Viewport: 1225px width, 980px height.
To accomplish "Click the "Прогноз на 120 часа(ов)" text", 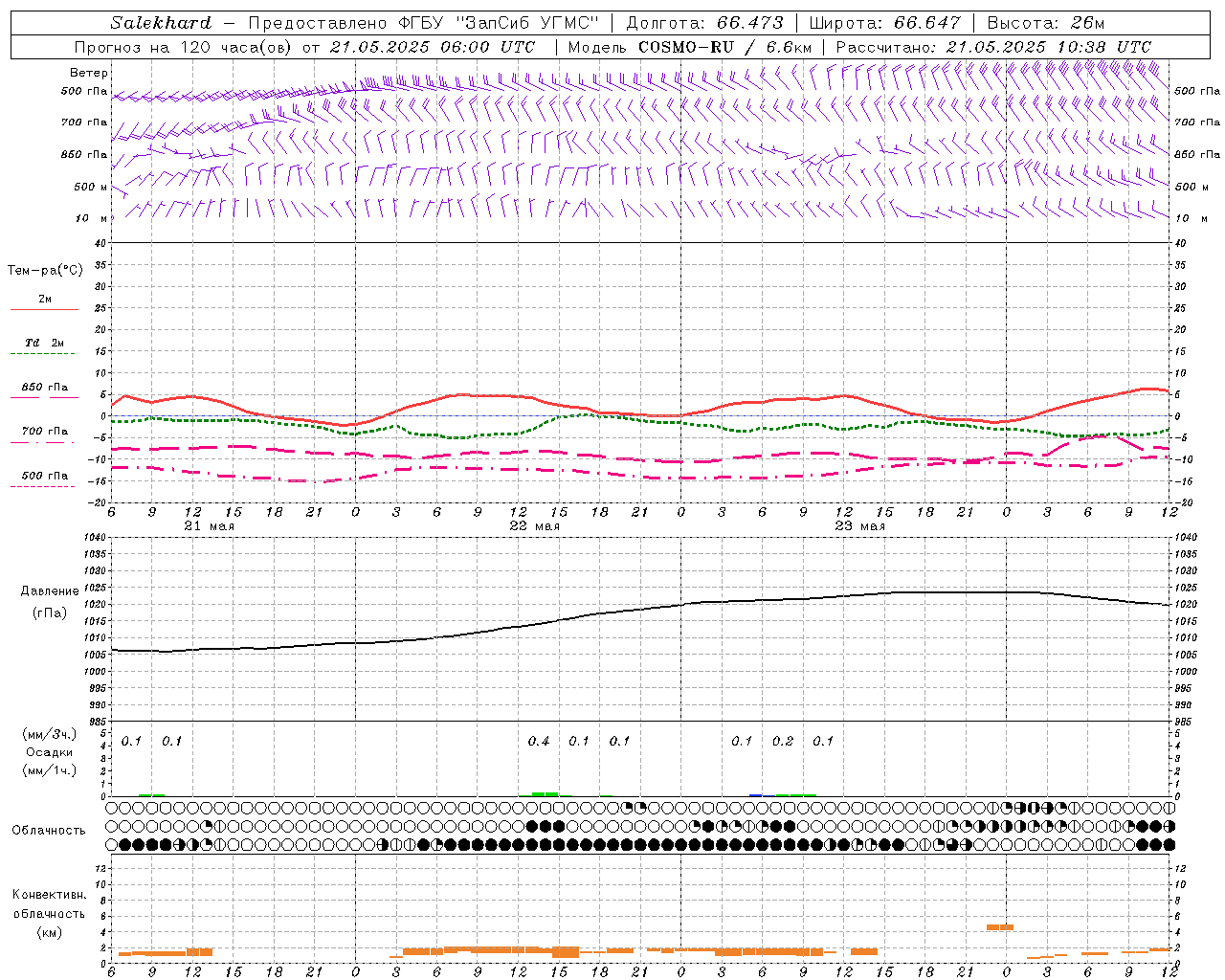I will 185,47.
